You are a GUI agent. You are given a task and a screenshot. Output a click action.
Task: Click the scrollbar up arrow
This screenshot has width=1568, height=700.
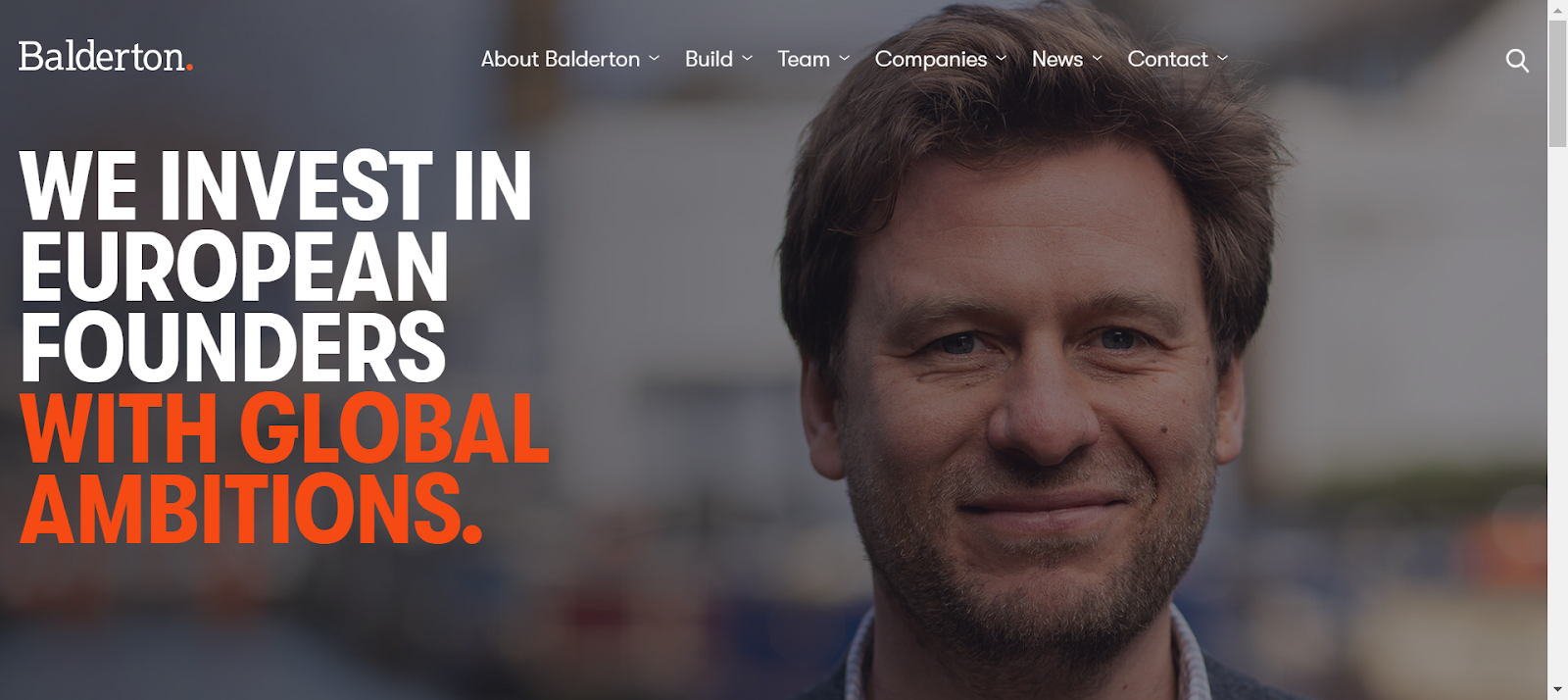1557,9
